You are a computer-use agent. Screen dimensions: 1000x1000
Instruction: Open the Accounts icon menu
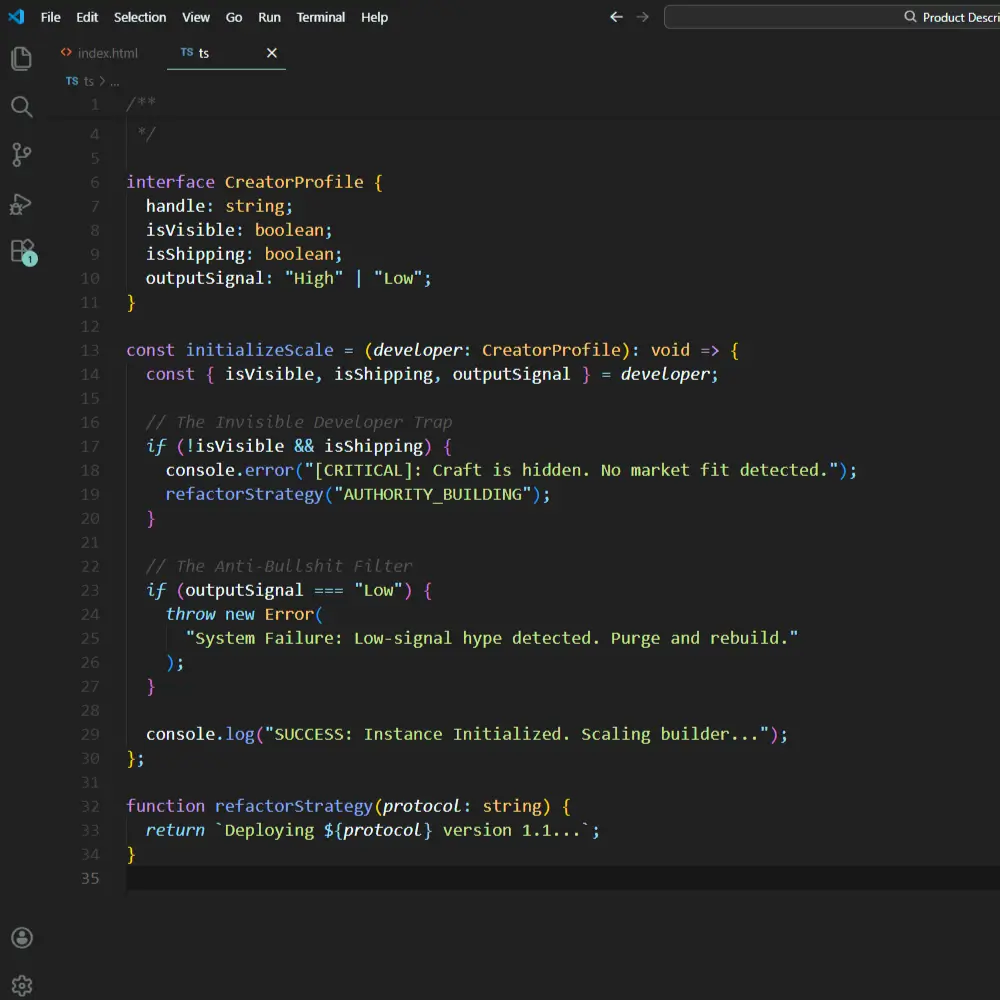[x=21, y=938]
